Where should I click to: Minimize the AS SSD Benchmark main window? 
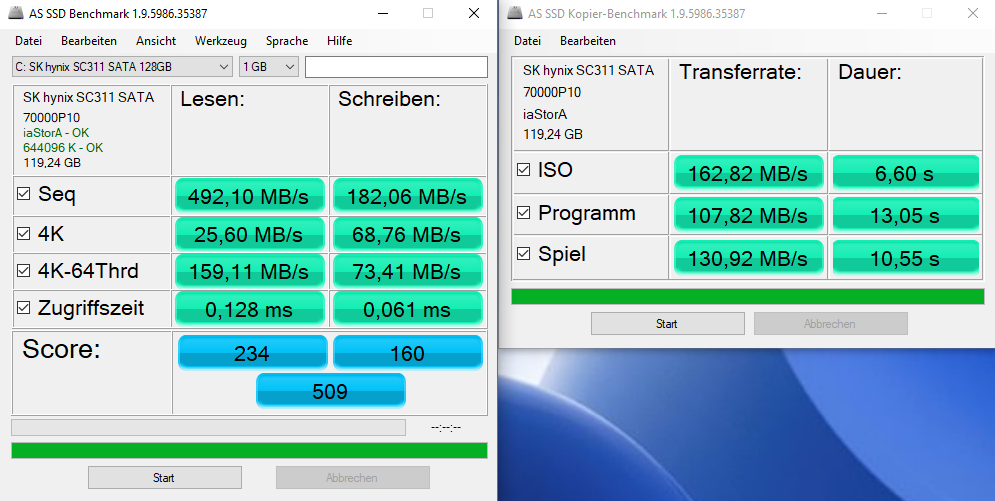(x=382, y=14)
